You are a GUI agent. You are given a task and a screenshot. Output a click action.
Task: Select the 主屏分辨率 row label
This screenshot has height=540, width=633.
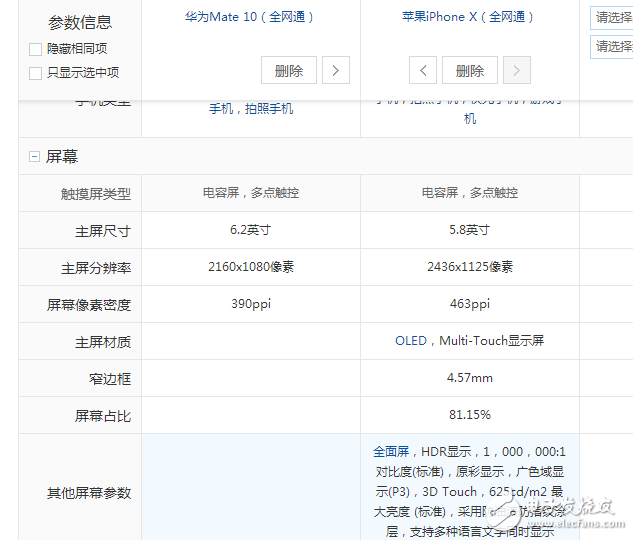(x=96, y=268)
